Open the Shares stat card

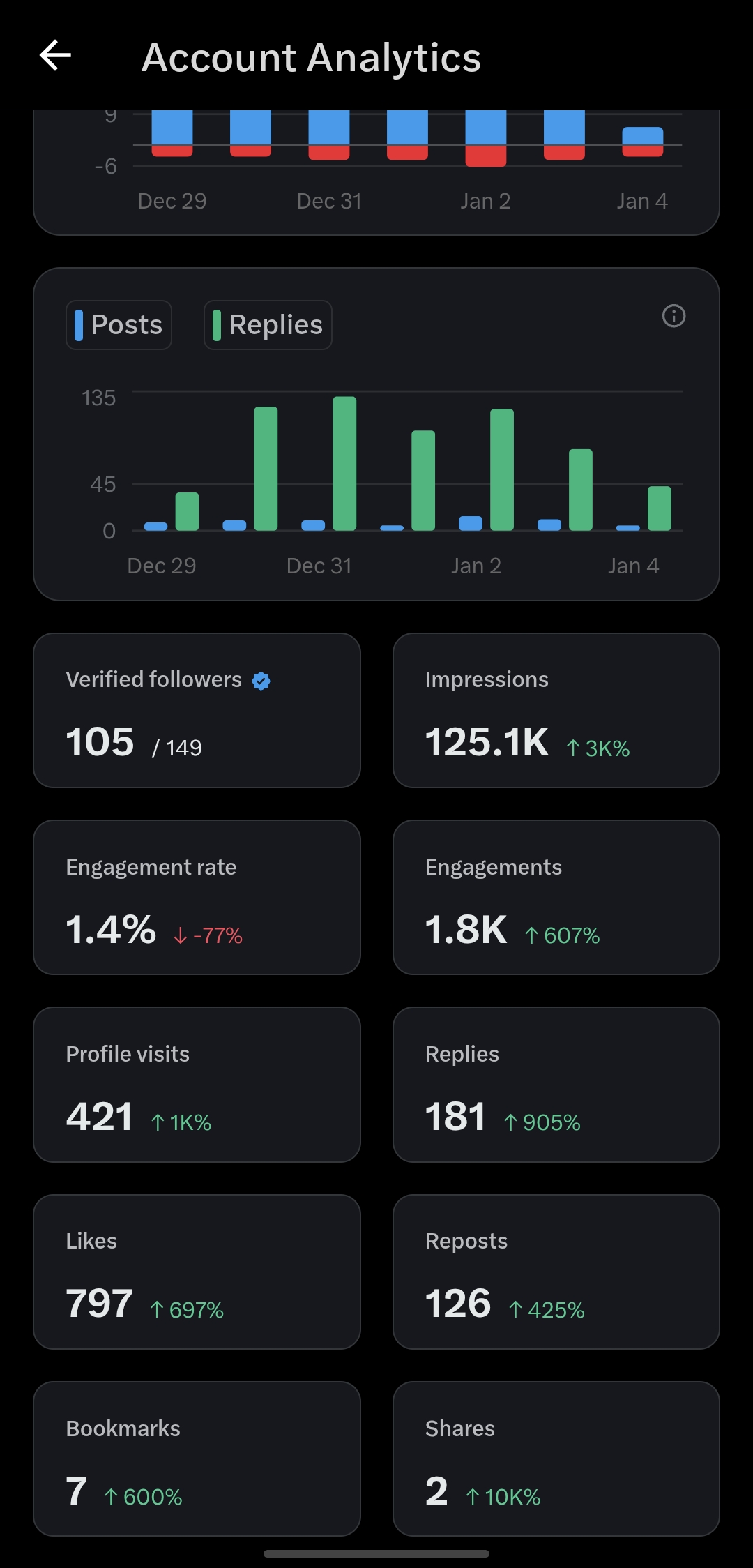point(556,1458)
